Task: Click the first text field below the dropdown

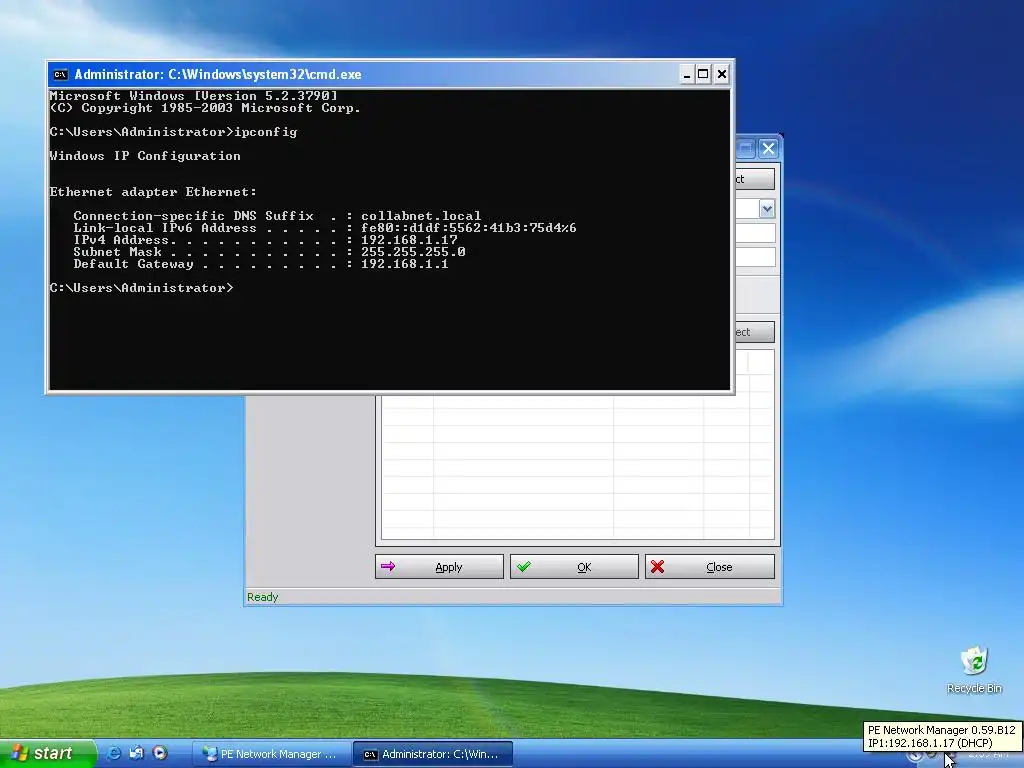Action: pos(756,233)
